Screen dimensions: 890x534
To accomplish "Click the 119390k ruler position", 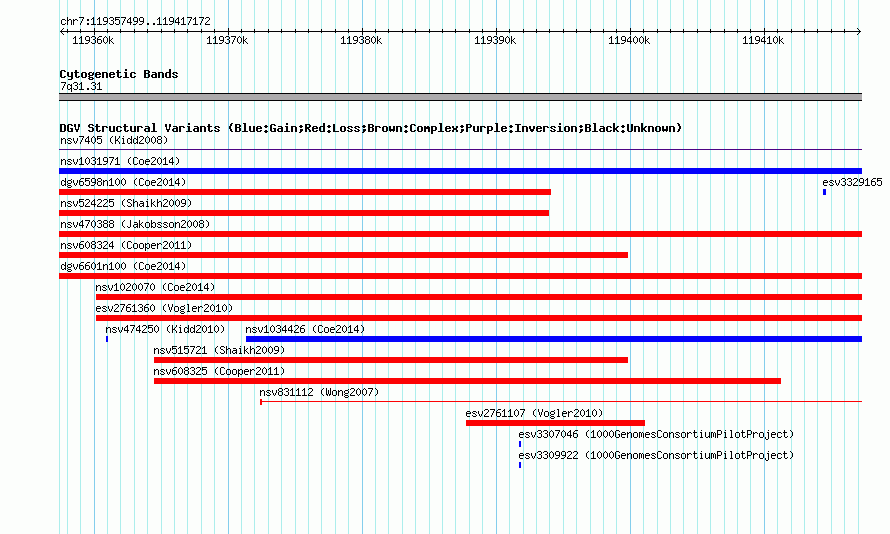I will pyautogui.click(x=495, y=40).
